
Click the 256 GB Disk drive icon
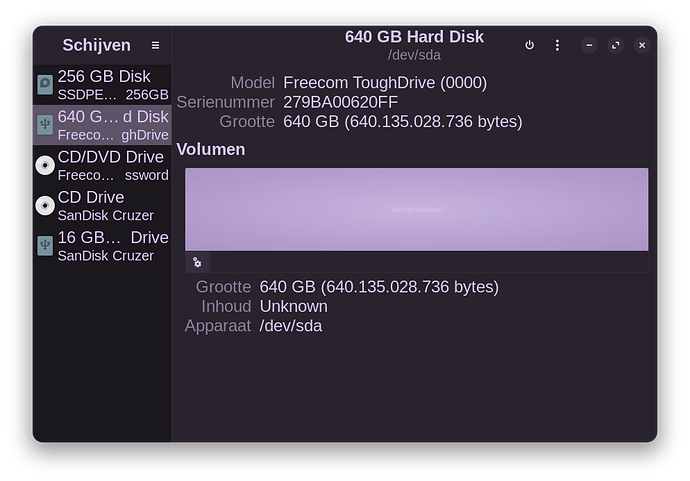click(x=45, y=85)
